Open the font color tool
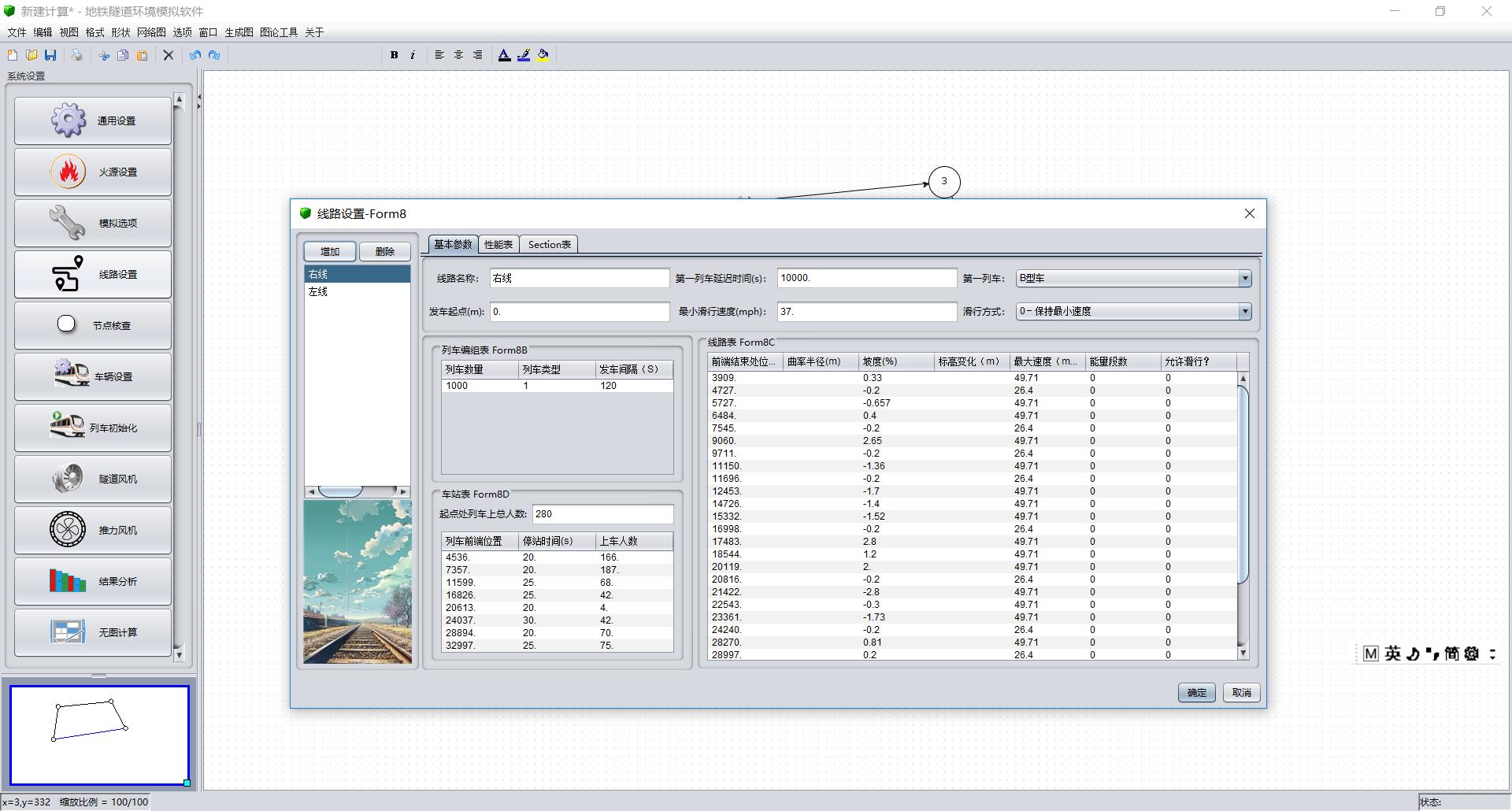 [504, 55]
